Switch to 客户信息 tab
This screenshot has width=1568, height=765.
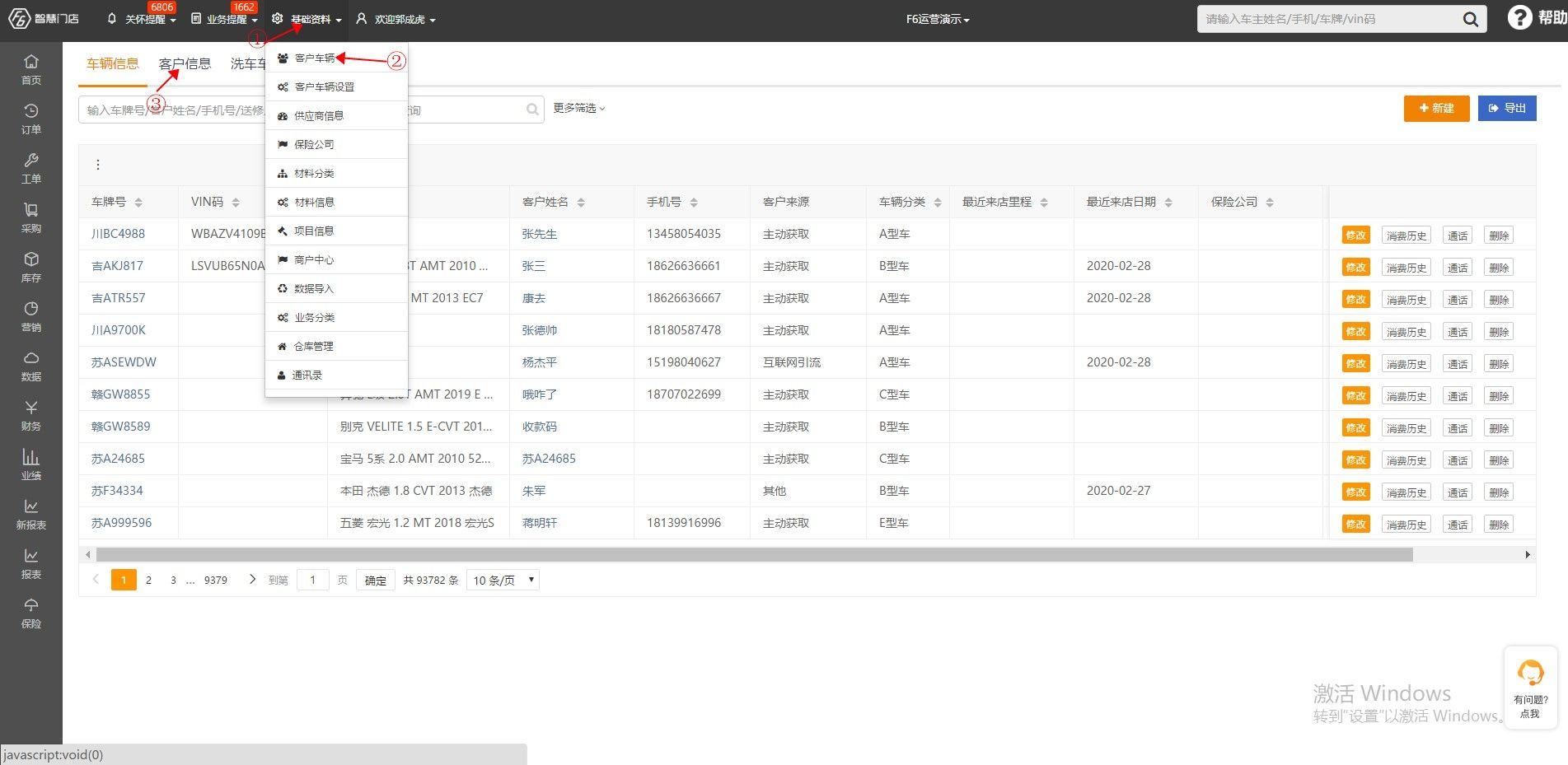[x=185, y=63]
